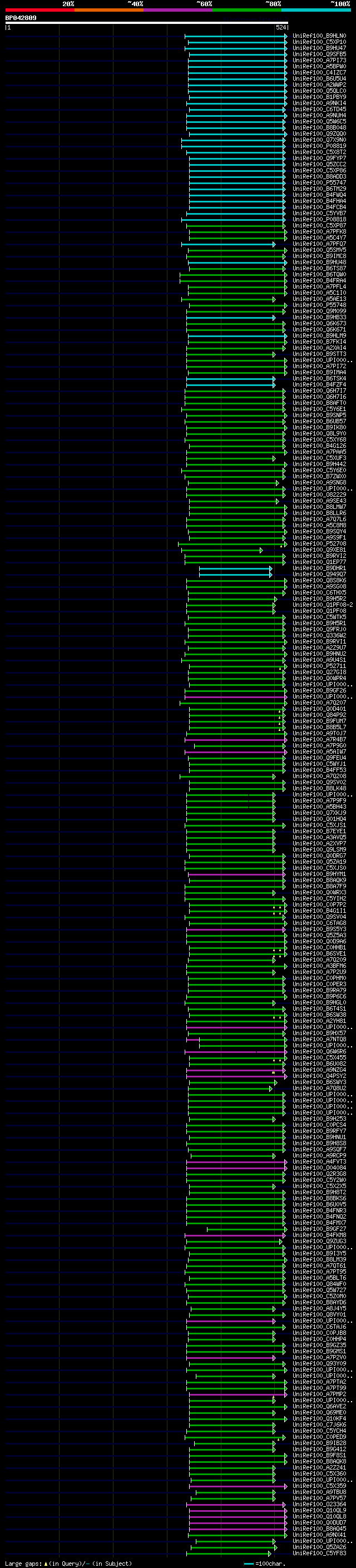Click the Large gaps legend text
Viewport: 356px width, 1568px height.
[x=68, y=1564]
